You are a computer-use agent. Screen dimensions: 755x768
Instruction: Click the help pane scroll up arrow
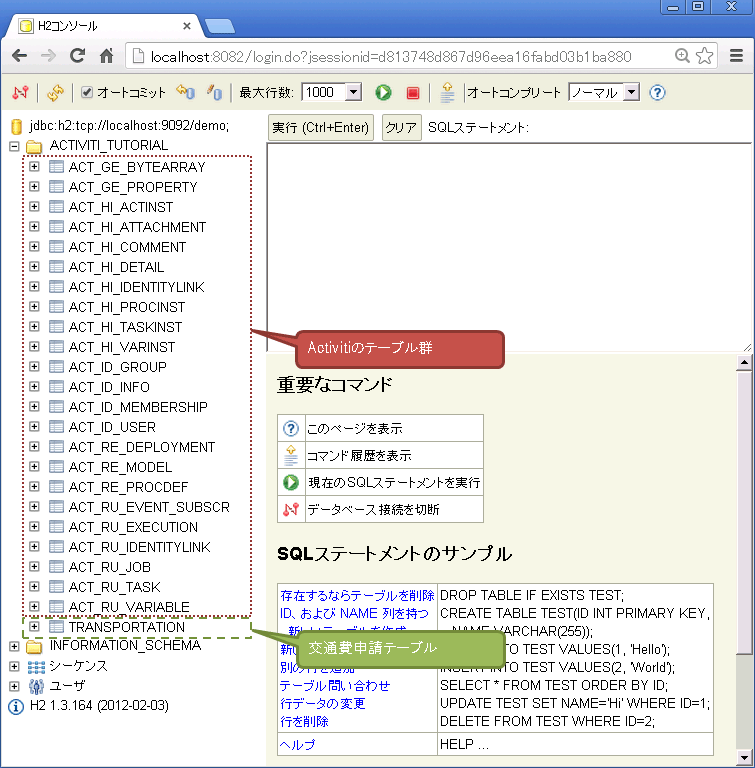tap(744, 362)
